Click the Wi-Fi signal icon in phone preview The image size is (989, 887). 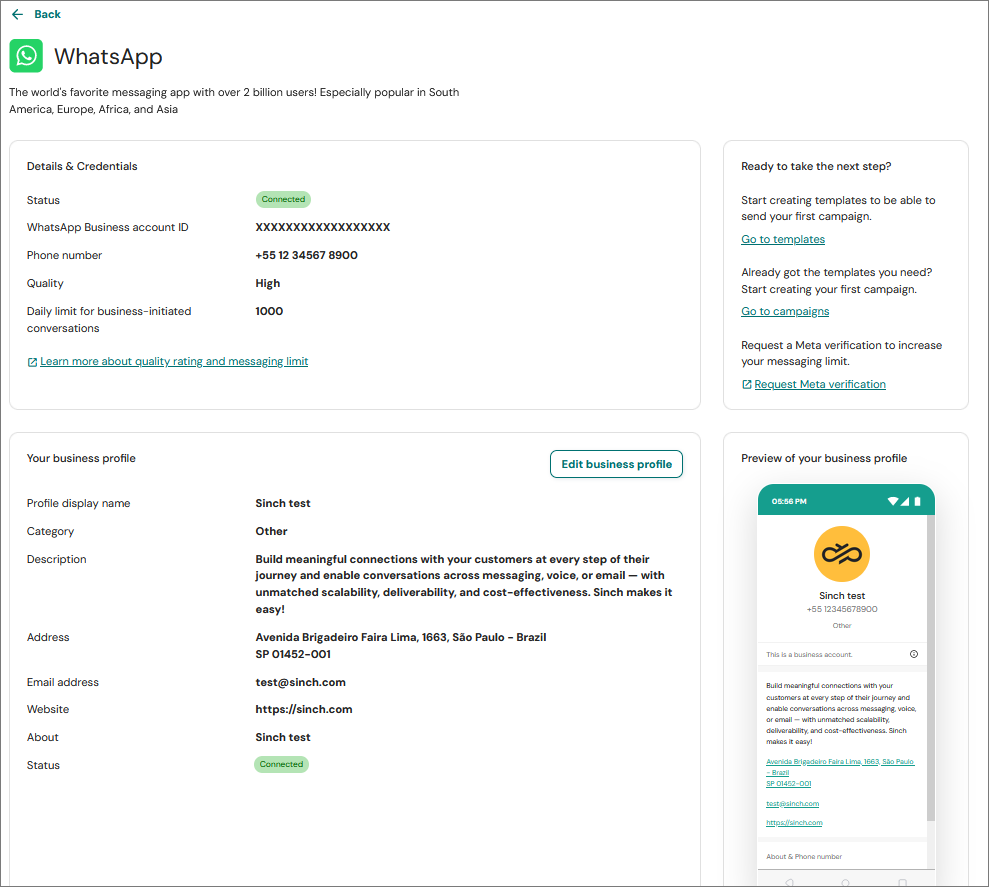pos(892,501)
